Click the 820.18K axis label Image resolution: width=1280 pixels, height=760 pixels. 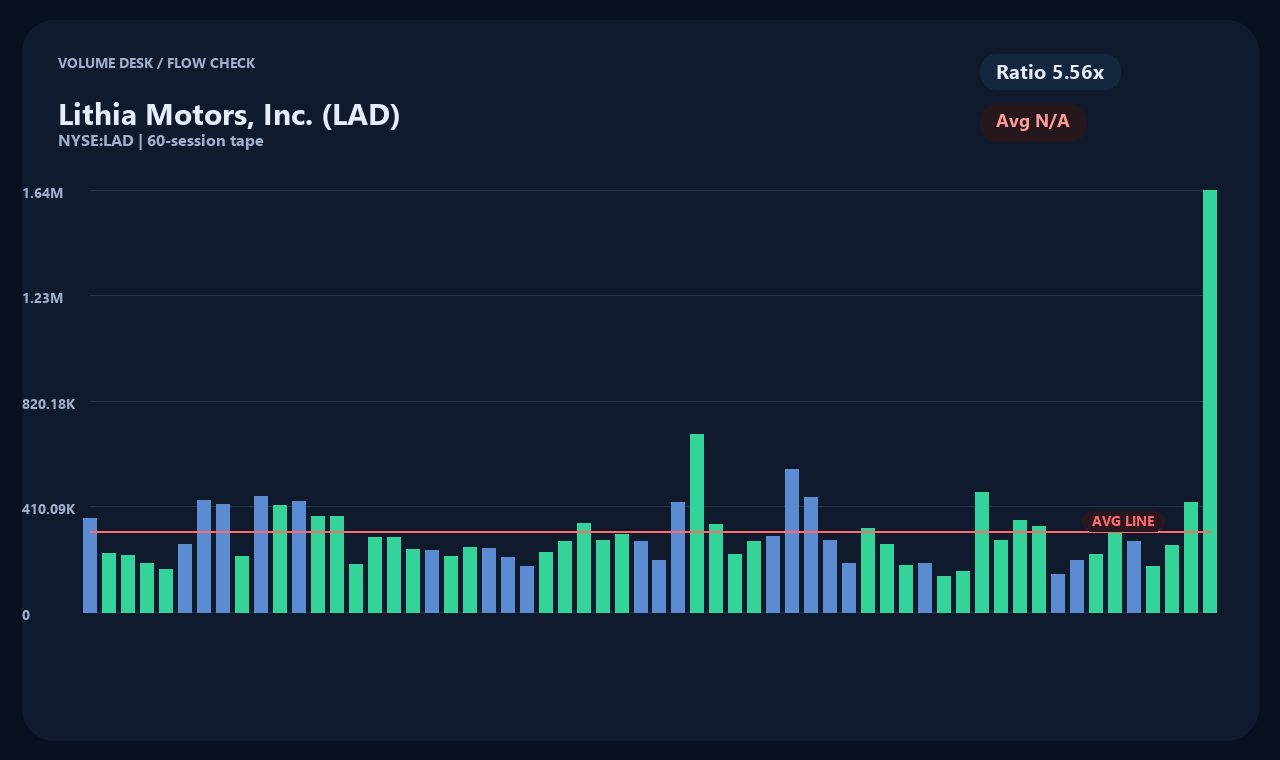tap(49, 404)
